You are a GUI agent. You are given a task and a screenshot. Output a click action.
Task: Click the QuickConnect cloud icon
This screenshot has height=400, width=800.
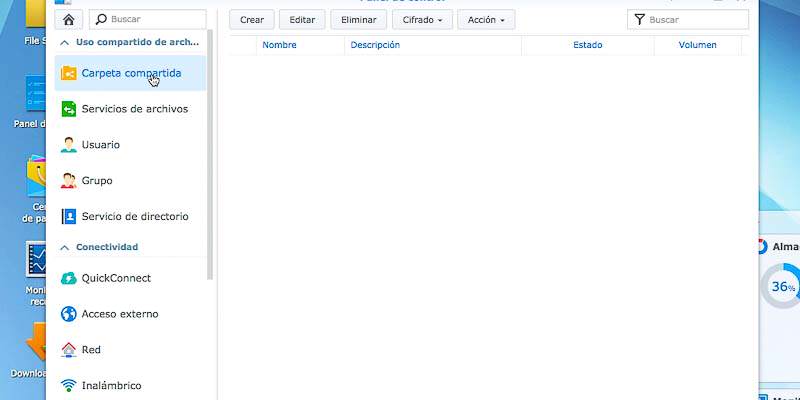pyautogui.click(x=68, y=278)
